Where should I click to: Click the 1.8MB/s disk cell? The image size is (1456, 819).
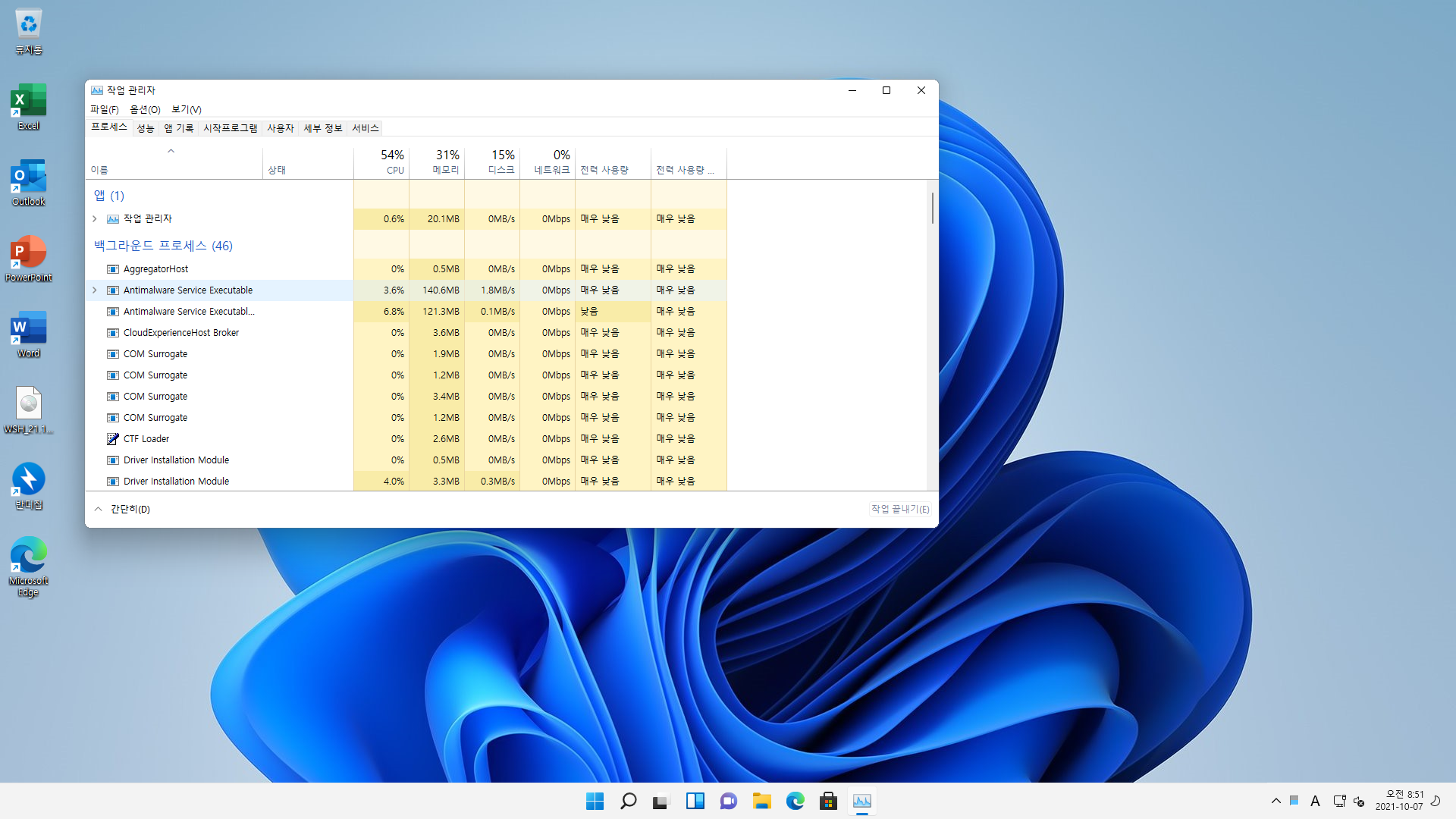pos(492,290)
